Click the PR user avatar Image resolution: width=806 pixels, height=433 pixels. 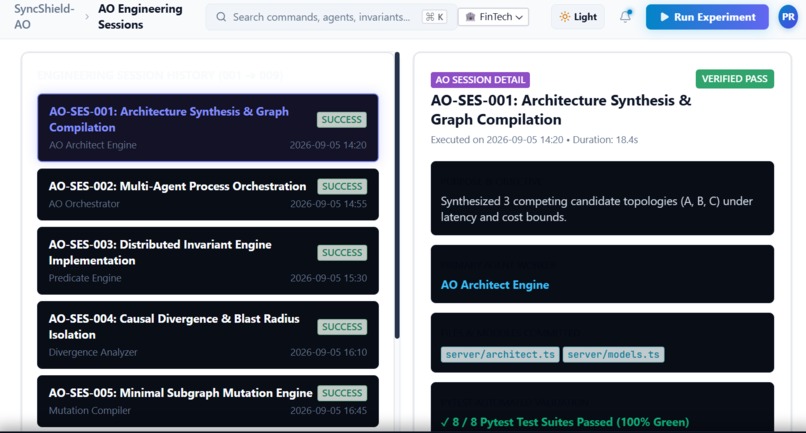tap(788, 17)
